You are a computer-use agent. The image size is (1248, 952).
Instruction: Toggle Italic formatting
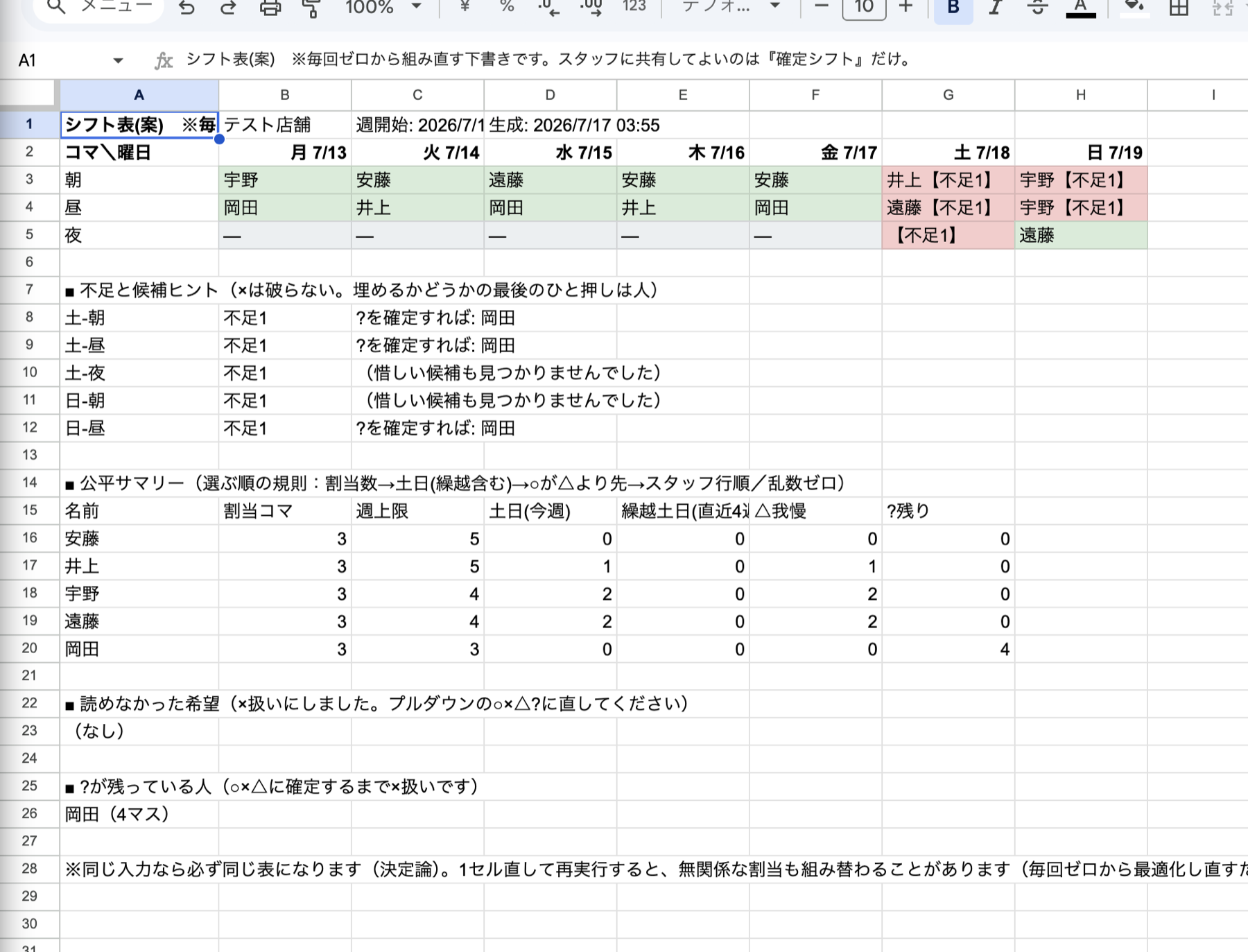(x=996, y=8)
